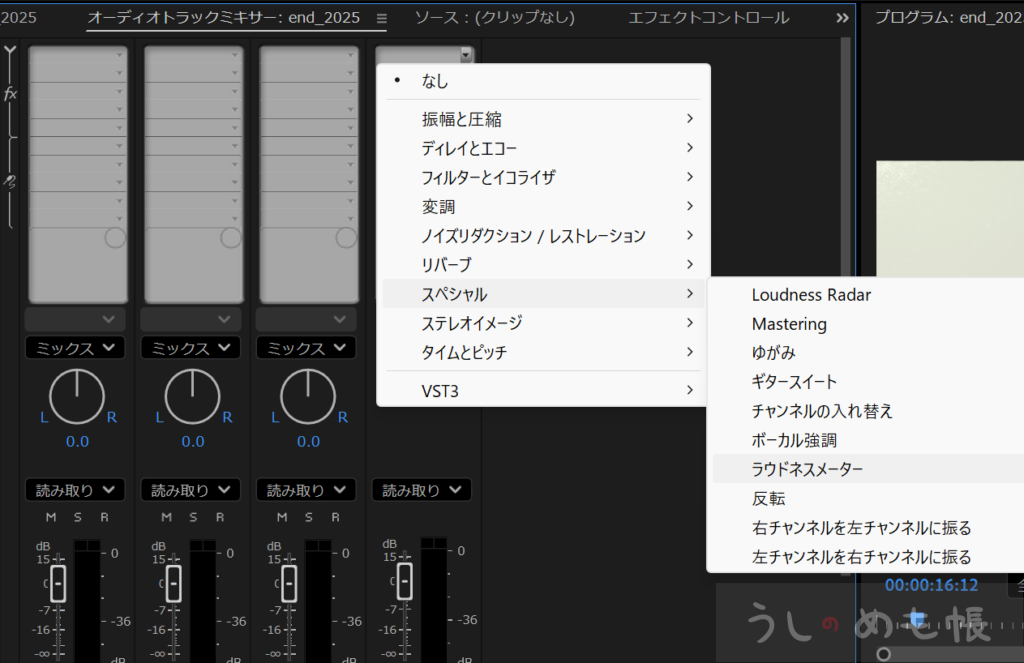Viewport: 1024px width, 663px height.
Task: Click the volume fader on the first track
Action: [x=58, y=582]
